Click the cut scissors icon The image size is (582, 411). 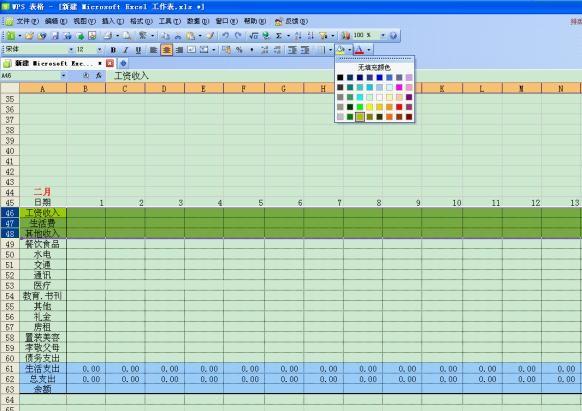tap(178, 36)
